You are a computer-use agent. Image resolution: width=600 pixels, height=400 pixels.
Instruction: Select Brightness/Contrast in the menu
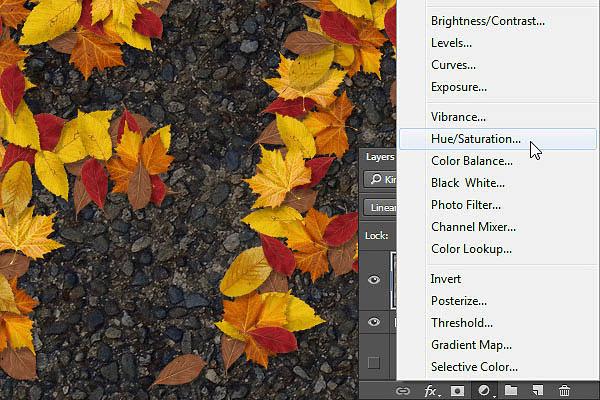click(488, 21)
